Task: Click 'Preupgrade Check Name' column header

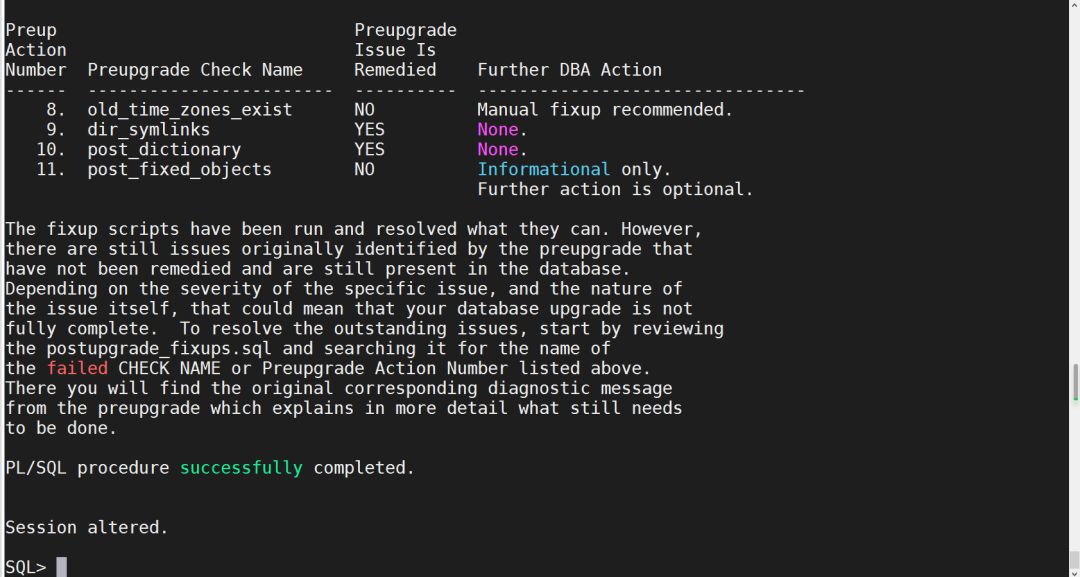Action: point(195,70)
